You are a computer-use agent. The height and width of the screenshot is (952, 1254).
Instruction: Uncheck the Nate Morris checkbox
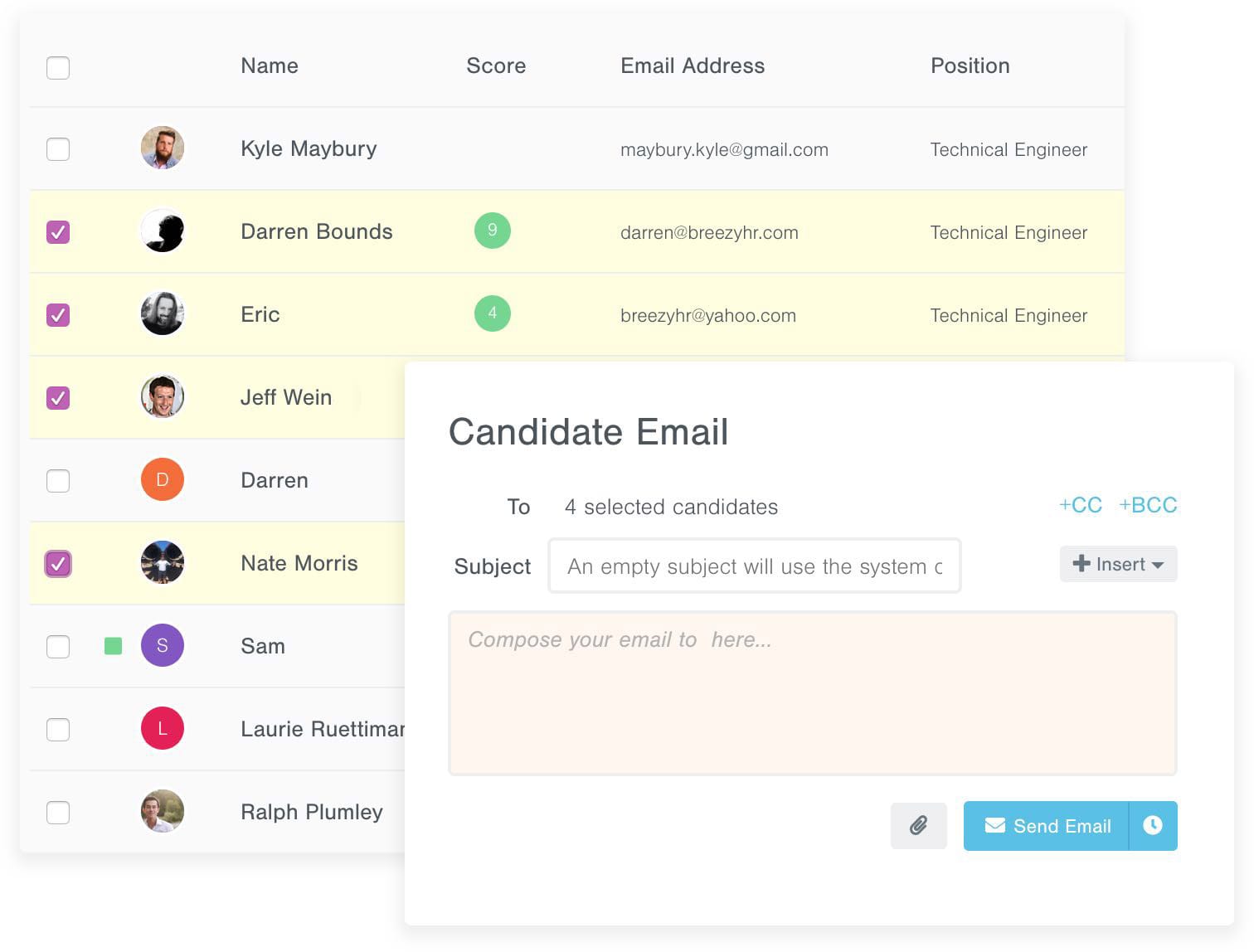coord(58,564)
